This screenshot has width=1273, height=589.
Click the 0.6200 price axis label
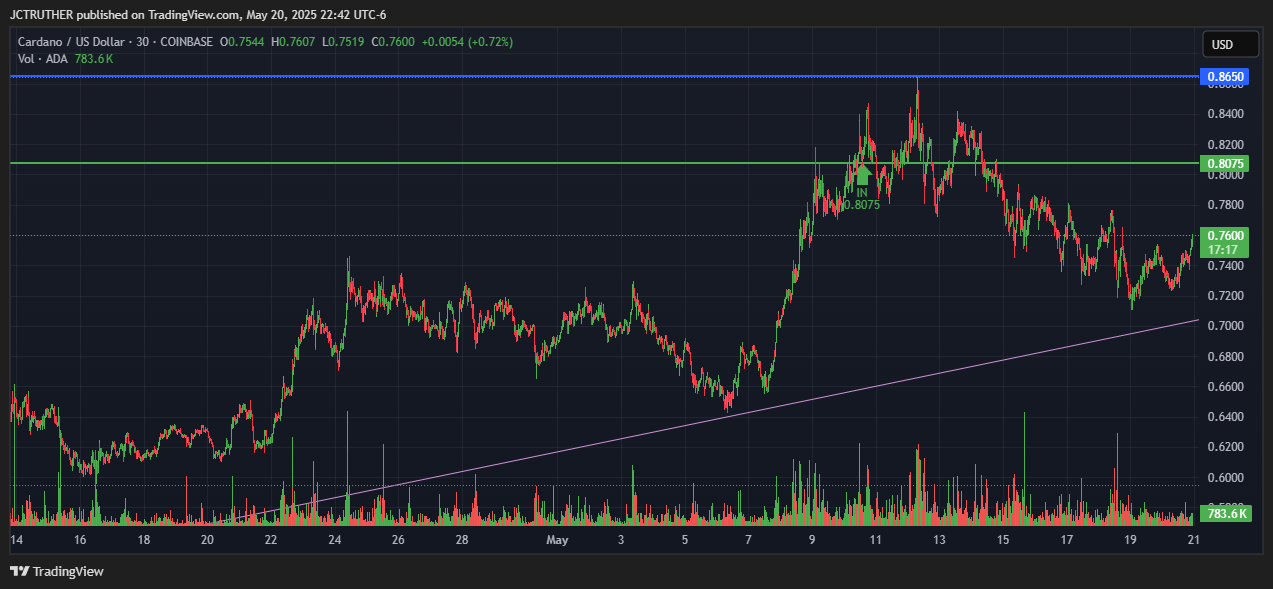coord(1225,447)
